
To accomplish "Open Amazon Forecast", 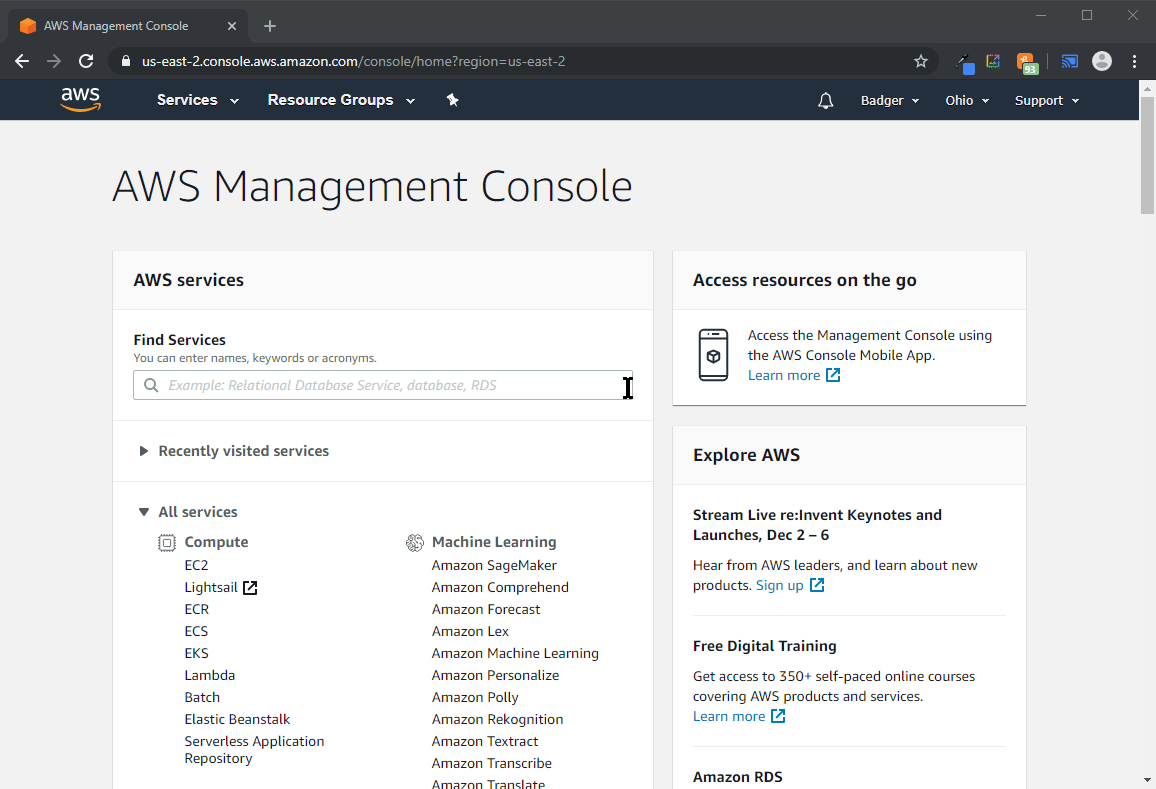I will pyautogui.click(x=486, y=609).
